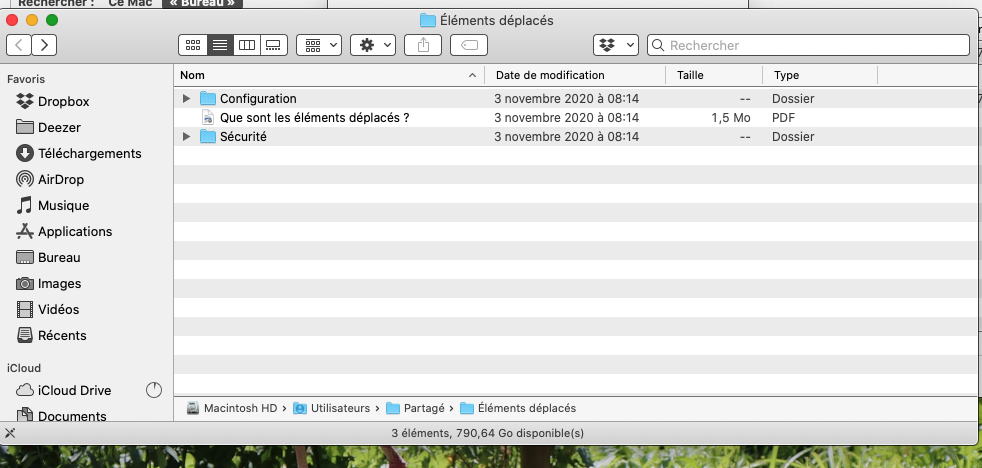This screenshot has width=982, height=468.
Task: Open Documents in the sidebar
Action: 61,415
